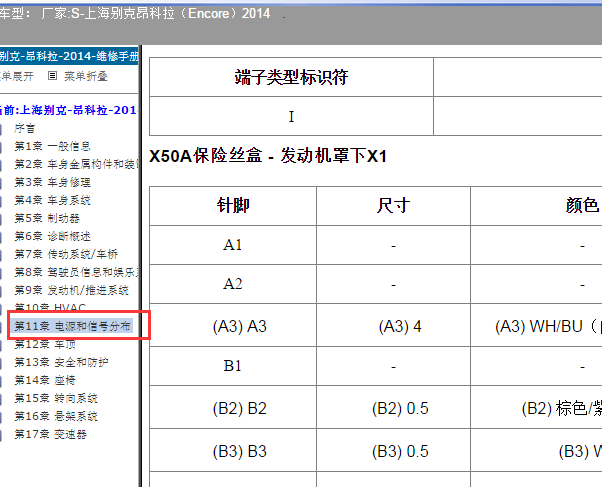Click the 尺寸 column header
This screenshot has width=602, height=487.
(x=394, y=206)
